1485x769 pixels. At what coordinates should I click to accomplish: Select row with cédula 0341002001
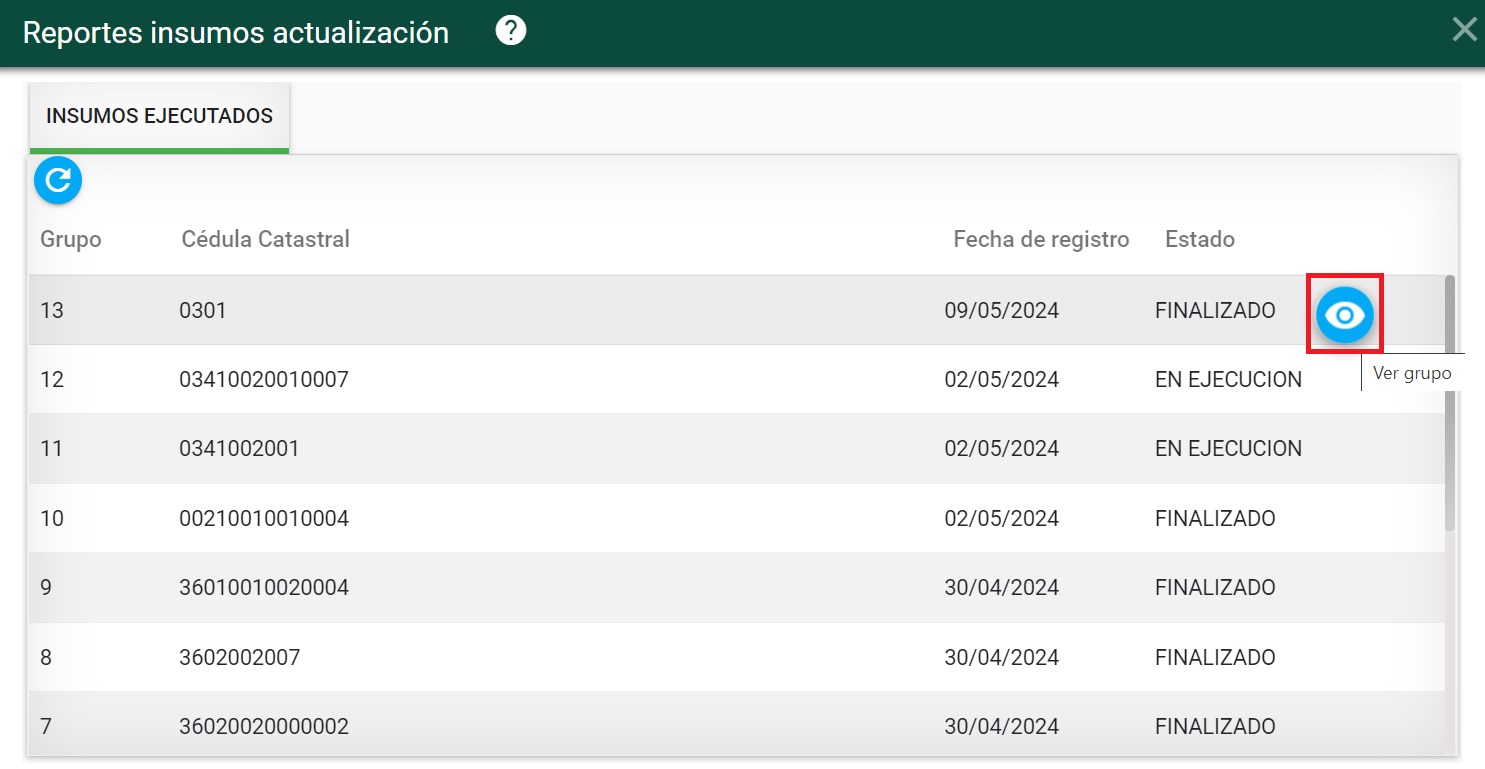tap(239, 449)
